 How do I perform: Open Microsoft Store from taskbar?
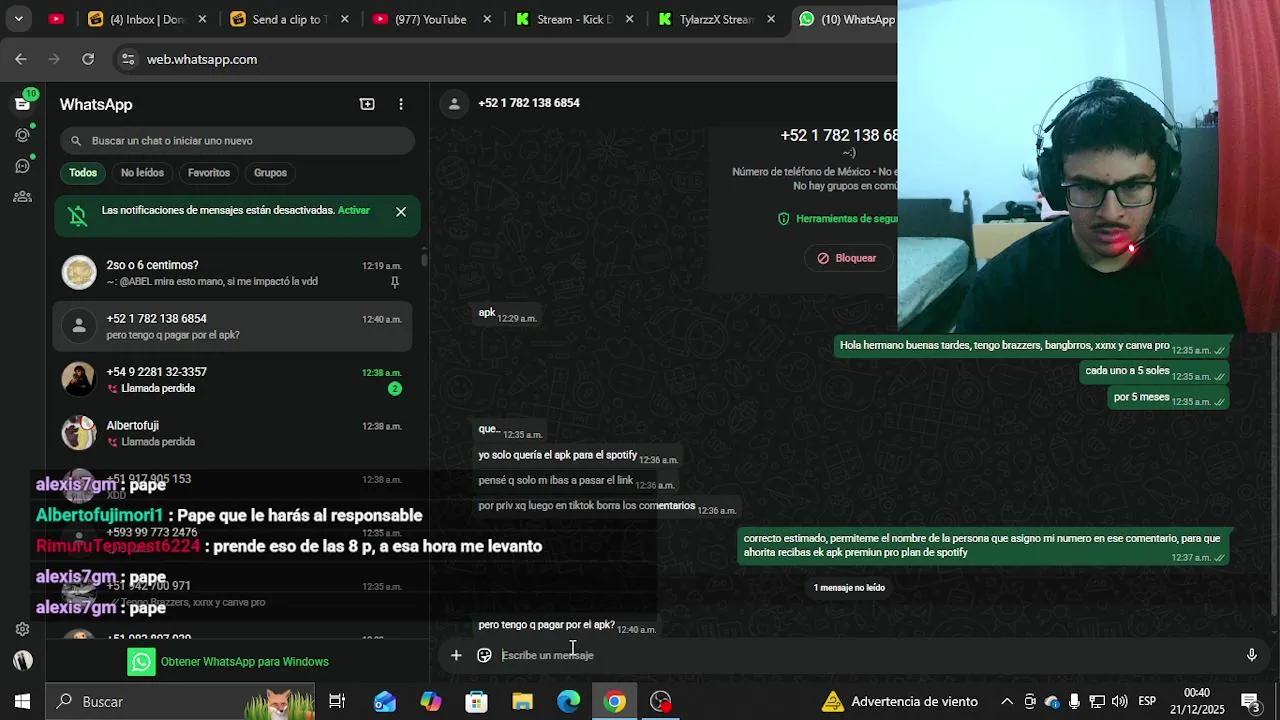tap(477, 702)
